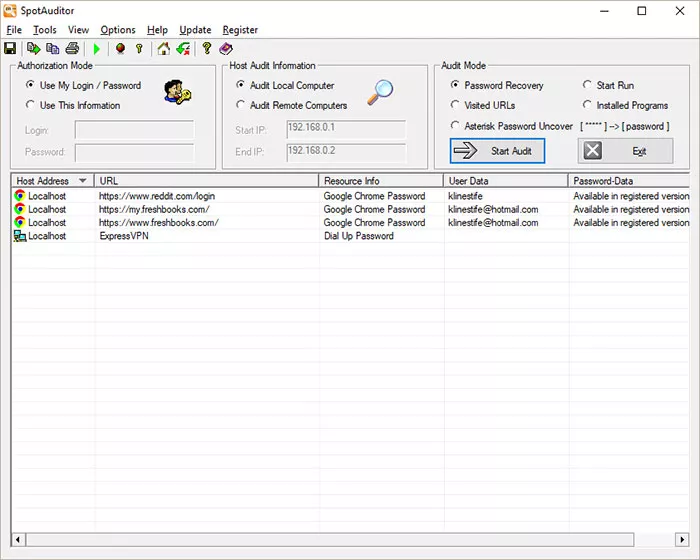Open the Register menu
The height and width of the screenshot is (560, 700).
(x=240, y=30)
